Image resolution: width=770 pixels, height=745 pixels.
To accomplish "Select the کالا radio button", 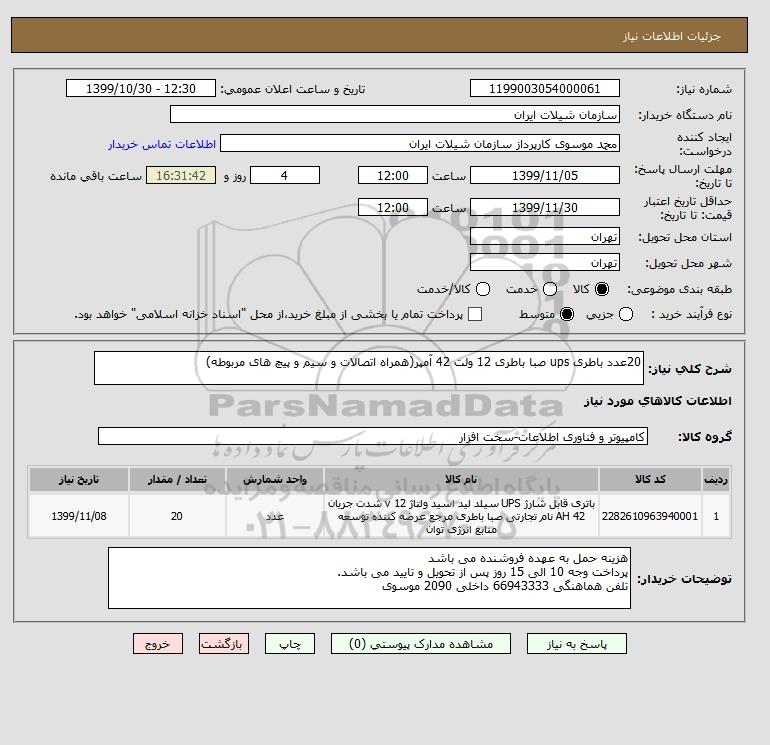I will point(602,289).
